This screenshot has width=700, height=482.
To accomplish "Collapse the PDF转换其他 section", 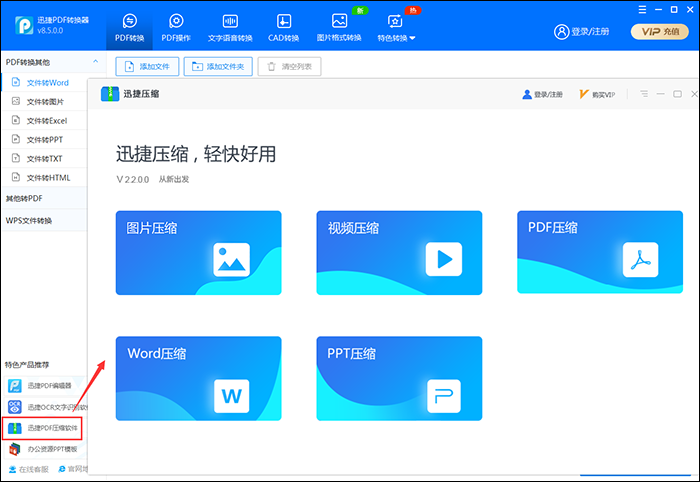I will [x=95, y=62].
